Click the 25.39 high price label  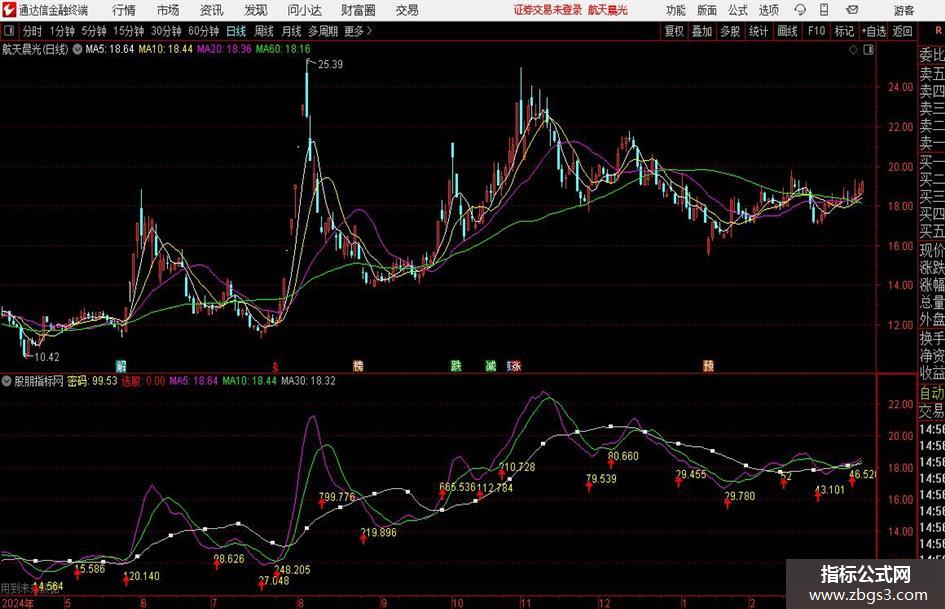(x=330, y=65)
